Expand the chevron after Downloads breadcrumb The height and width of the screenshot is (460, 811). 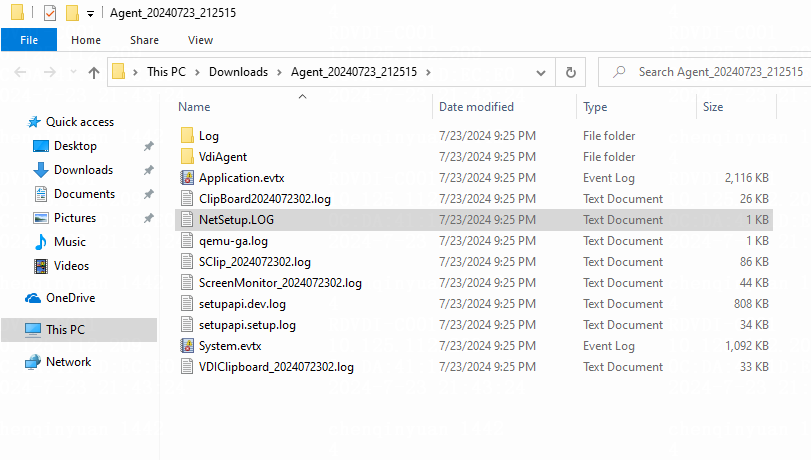(x=279, y=72)
